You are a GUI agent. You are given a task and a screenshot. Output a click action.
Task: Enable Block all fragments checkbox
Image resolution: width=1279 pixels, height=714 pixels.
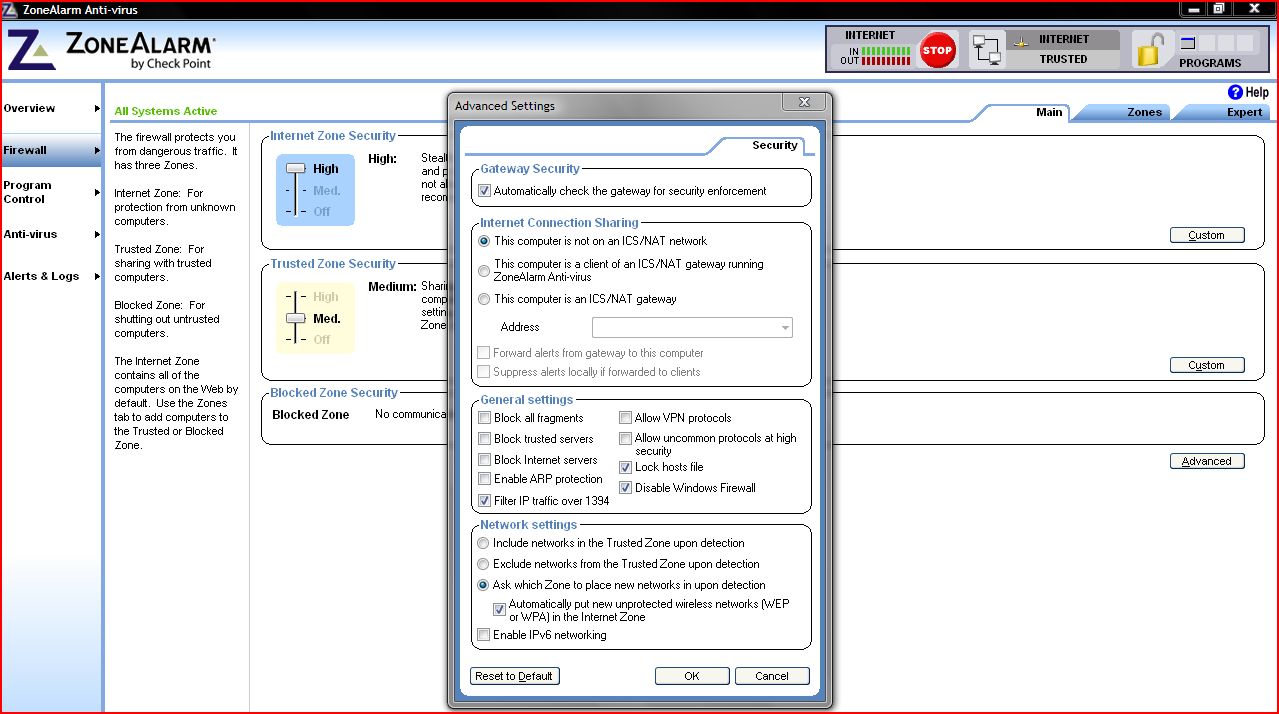[485, 418]
